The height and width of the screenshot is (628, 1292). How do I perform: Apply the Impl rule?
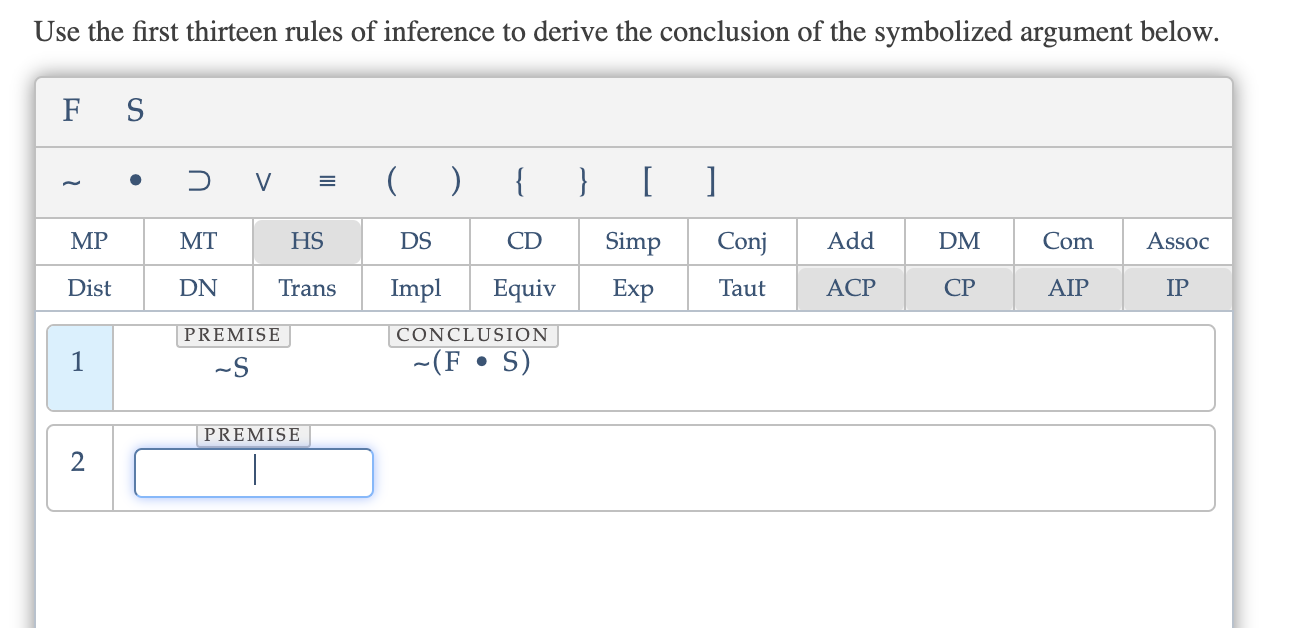[x=415, y=288]
